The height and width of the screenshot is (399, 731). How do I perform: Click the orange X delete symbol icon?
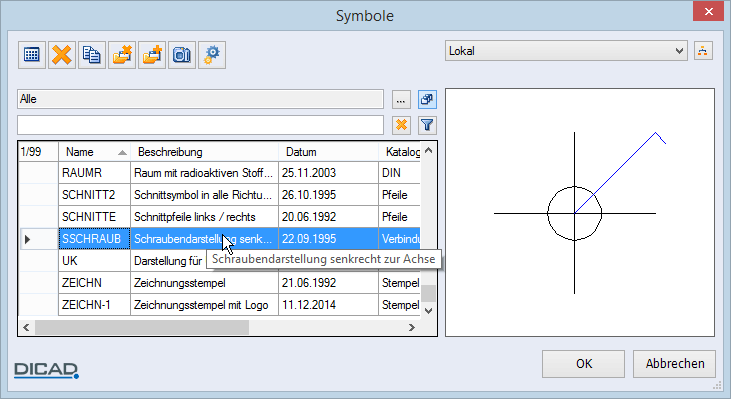coord(62,55)
